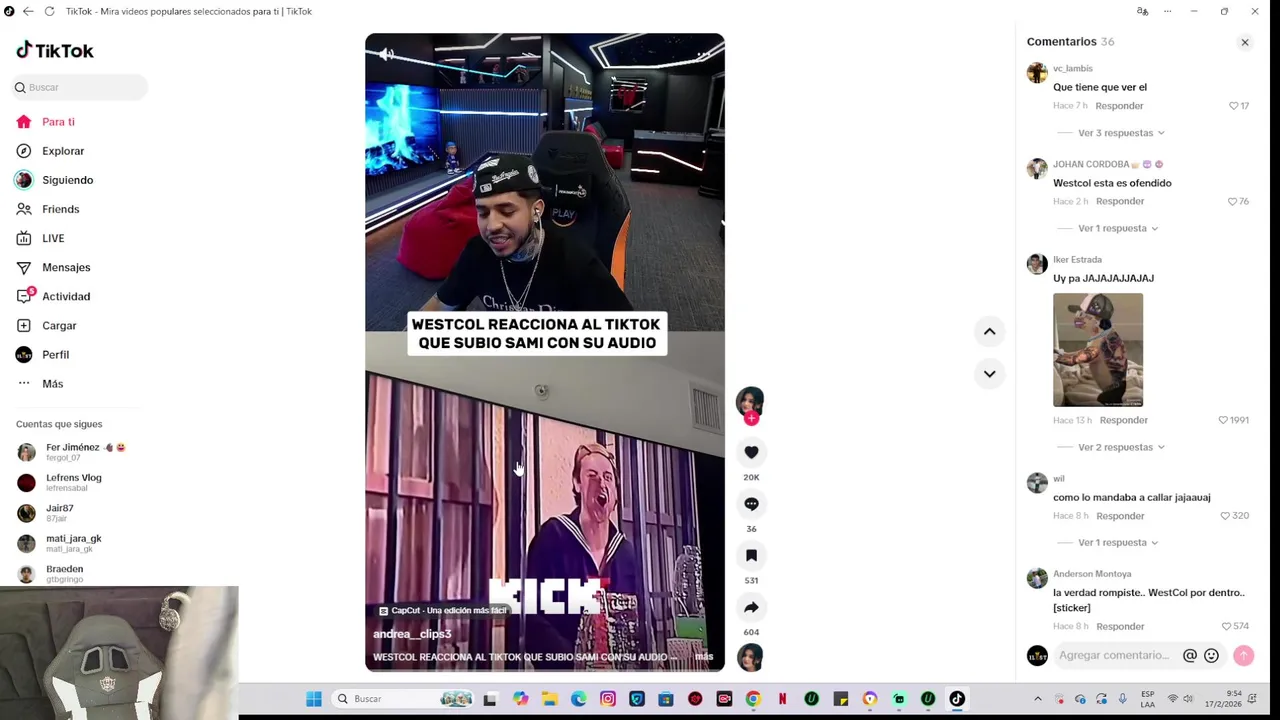Open the Más options menu
This screenshot has width=1280, height=720.
(x=52, y=384)
